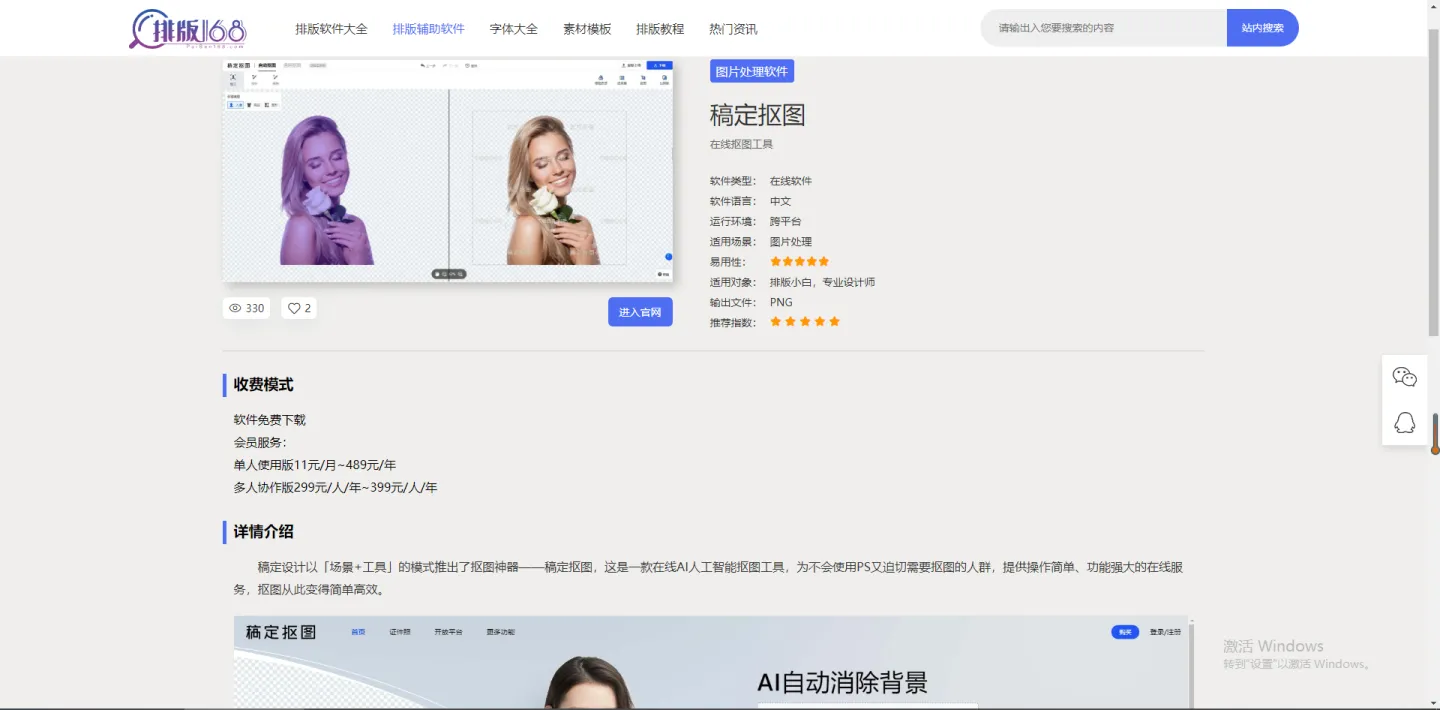The image size is (1440, 710).
Task: Select the 排版辅助软件 navigation item
Action: click(428, 29)
